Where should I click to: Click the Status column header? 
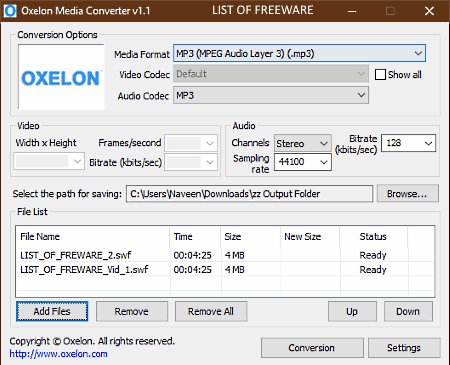click(373, 237)
